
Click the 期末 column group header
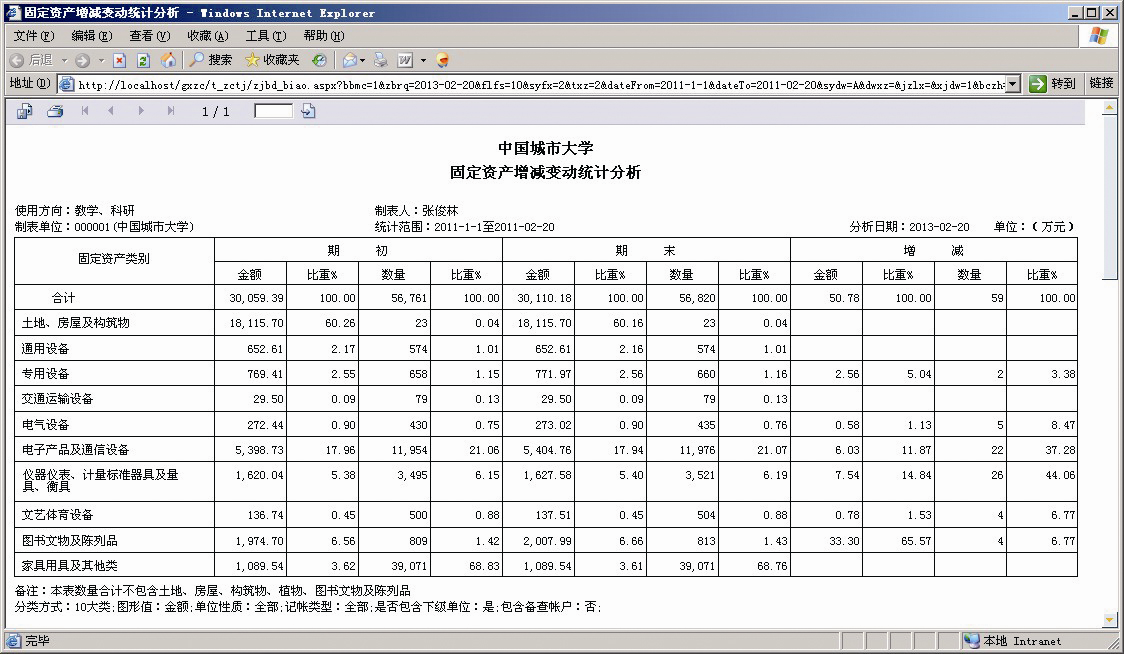pyautogui.click(x=646, y=250)
